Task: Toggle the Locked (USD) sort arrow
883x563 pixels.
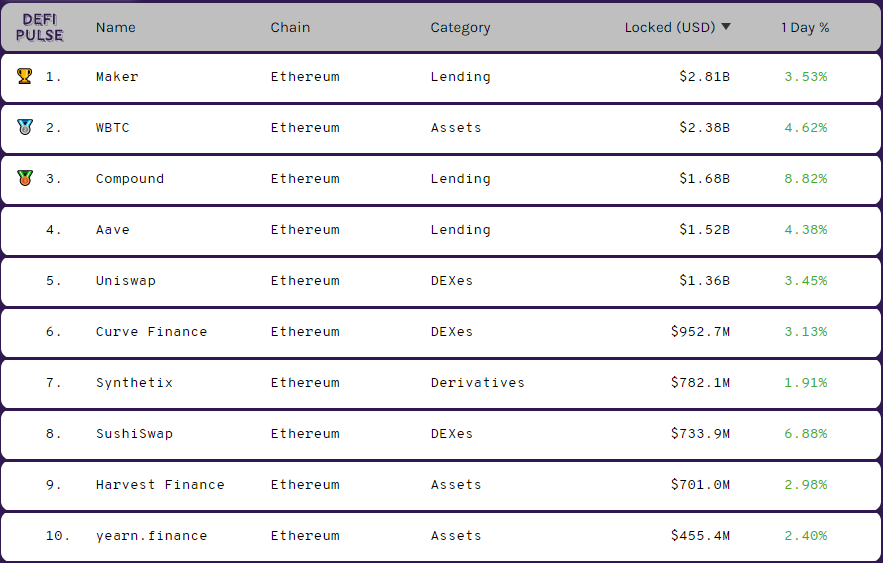Action: pos(726,27)
